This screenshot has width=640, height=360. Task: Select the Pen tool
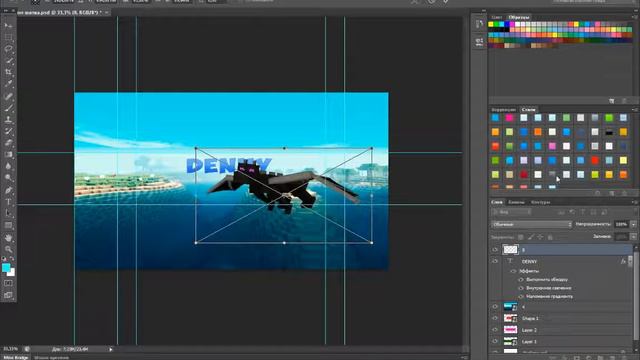[8, 190]
